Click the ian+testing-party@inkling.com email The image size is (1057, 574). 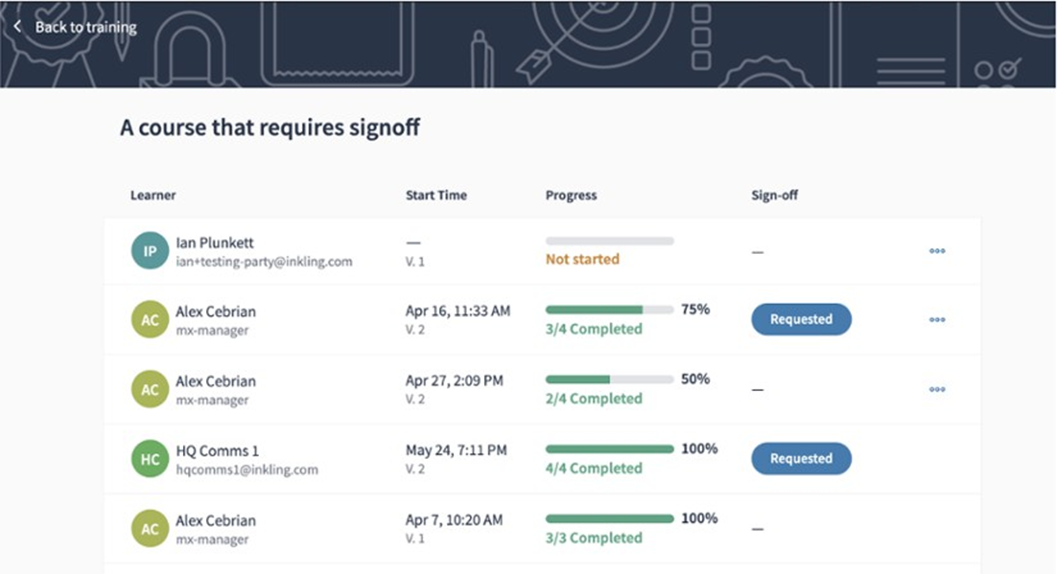point(264,262)
